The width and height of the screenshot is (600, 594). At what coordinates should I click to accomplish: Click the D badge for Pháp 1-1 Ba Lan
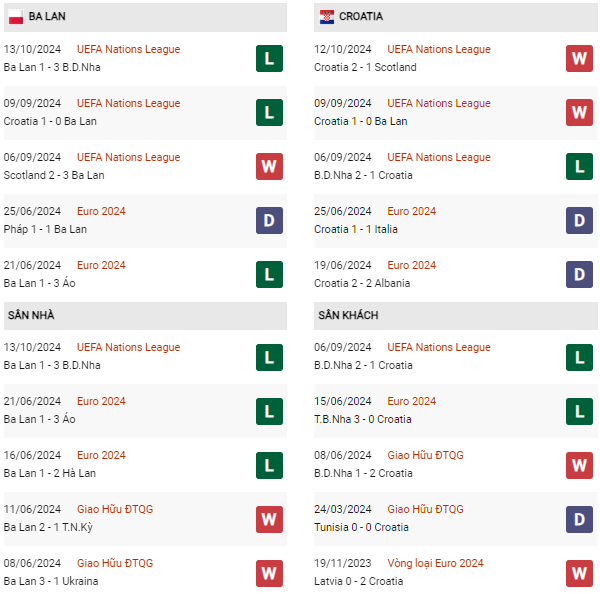[x=269, y=220]
